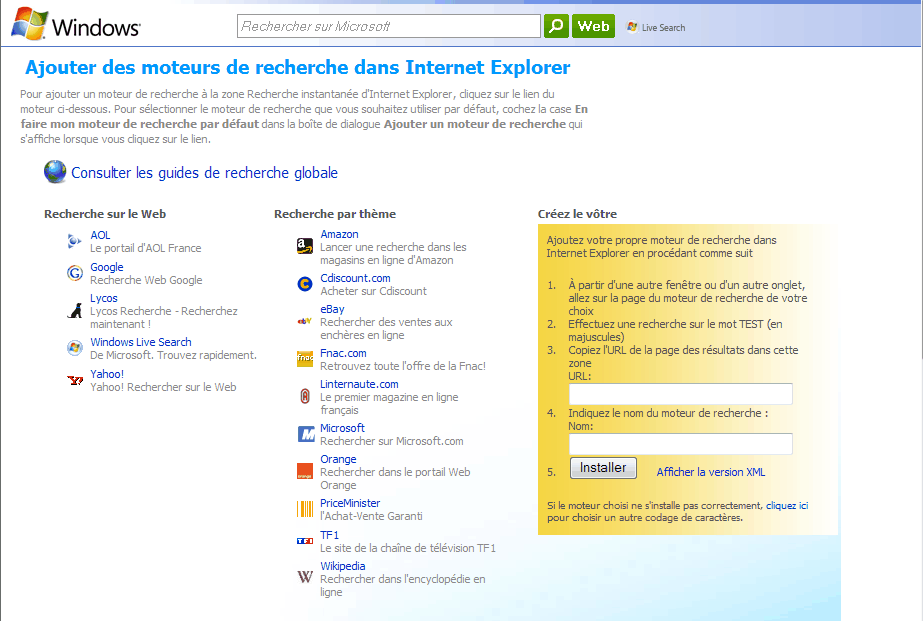Click the URL text field
This screenshot has width=923, height=621.
point(680,394)
